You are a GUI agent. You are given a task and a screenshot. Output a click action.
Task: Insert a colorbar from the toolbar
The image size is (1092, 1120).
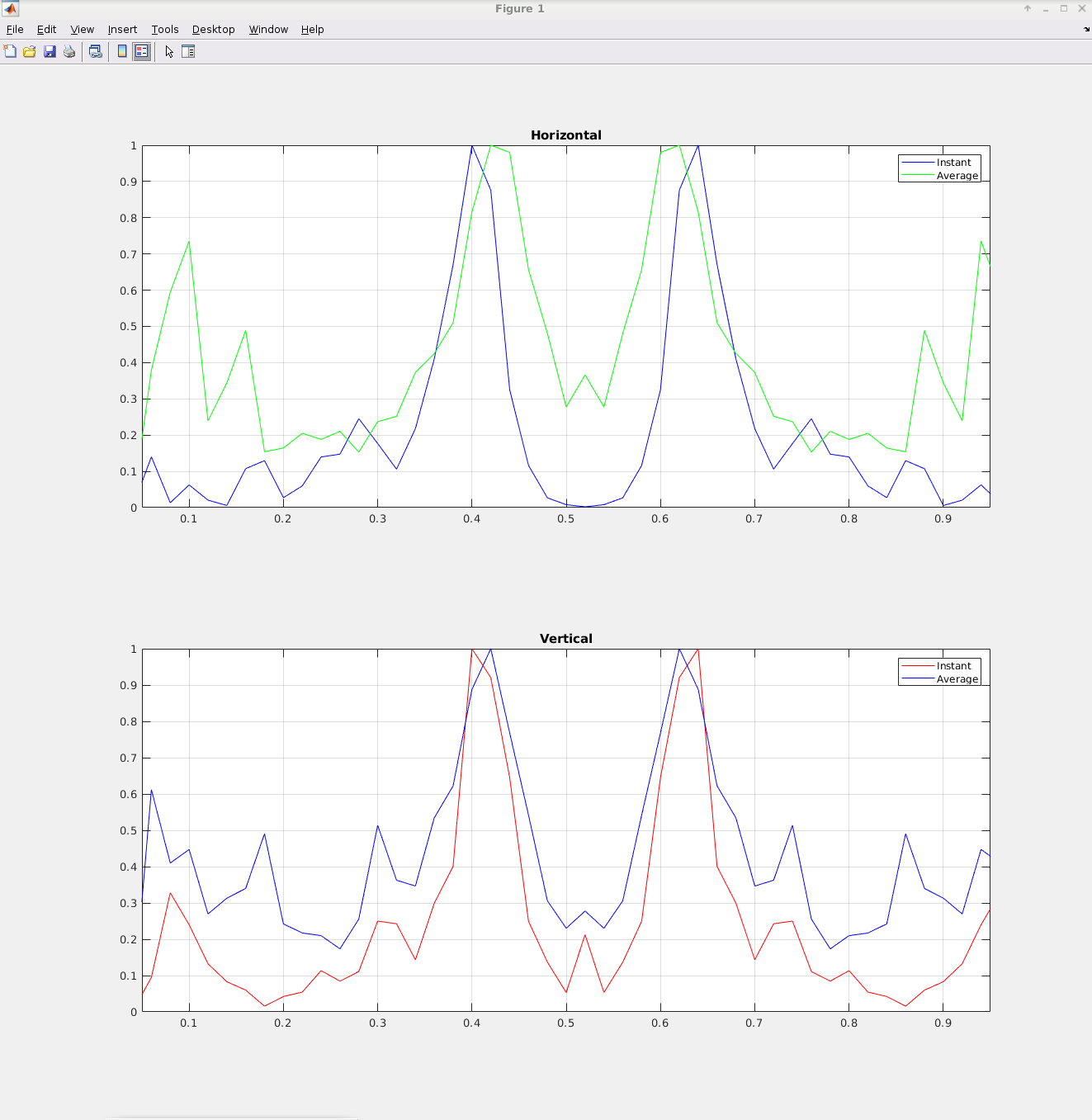pyautogui.click(x=122, y=51)
